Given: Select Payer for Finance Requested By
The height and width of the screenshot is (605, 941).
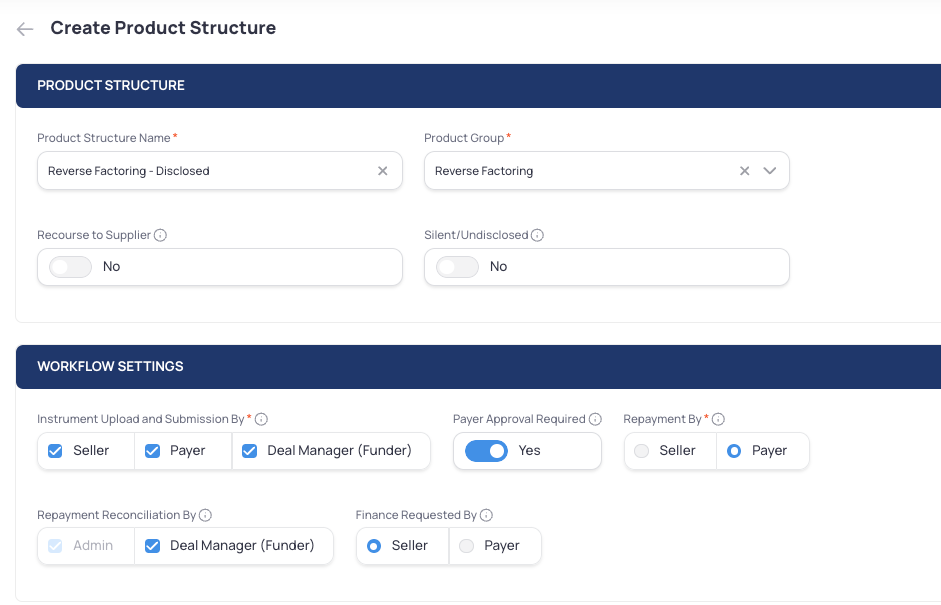Looking at the screenshot, I should coord(466,546).
